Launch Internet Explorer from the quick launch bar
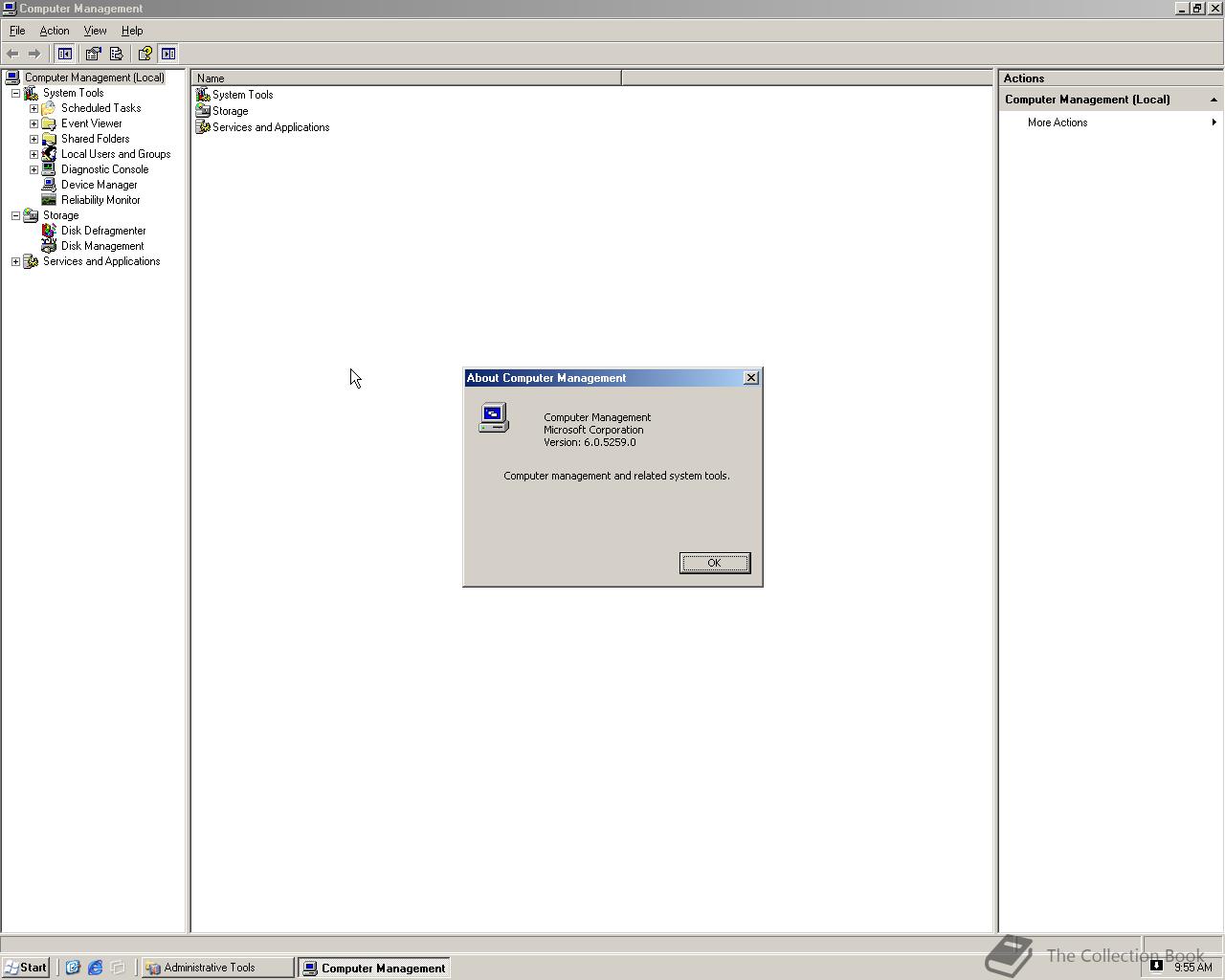This screenshot has height=980, width=1225. point(95,968)
